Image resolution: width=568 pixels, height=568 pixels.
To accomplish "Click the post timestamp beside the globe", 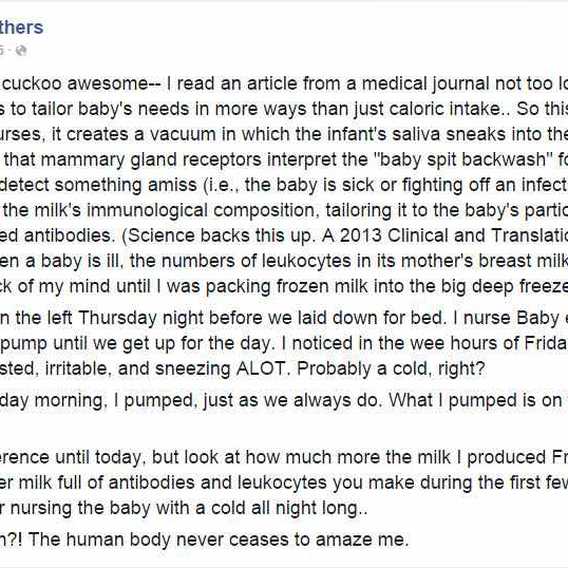I will pos(2,50).
